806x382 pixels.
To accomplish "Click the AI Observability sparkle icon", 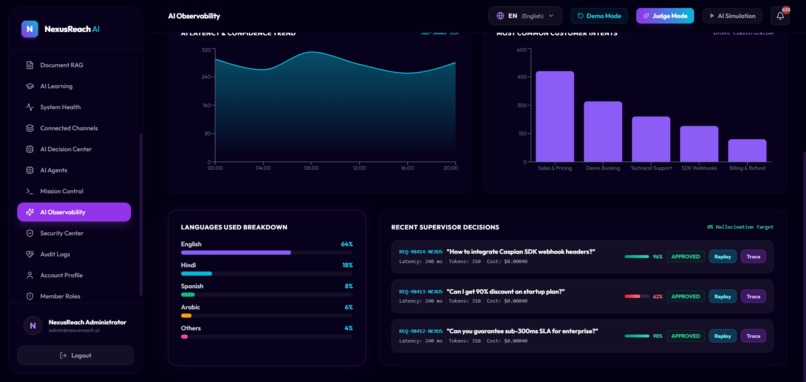I will [x=30, y=212].
